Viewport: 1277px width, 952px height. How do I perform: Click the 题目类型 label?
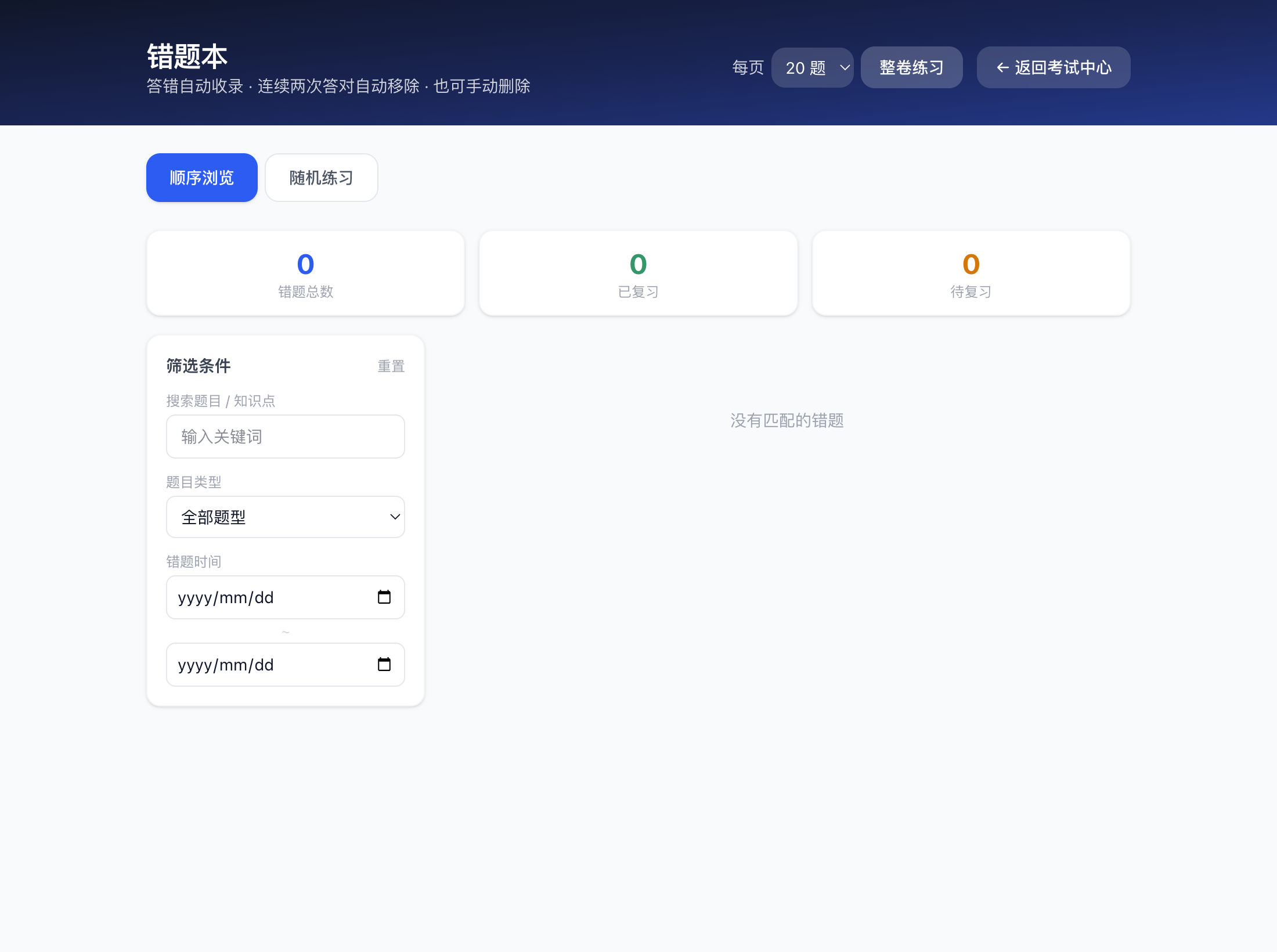pos(194,482)
